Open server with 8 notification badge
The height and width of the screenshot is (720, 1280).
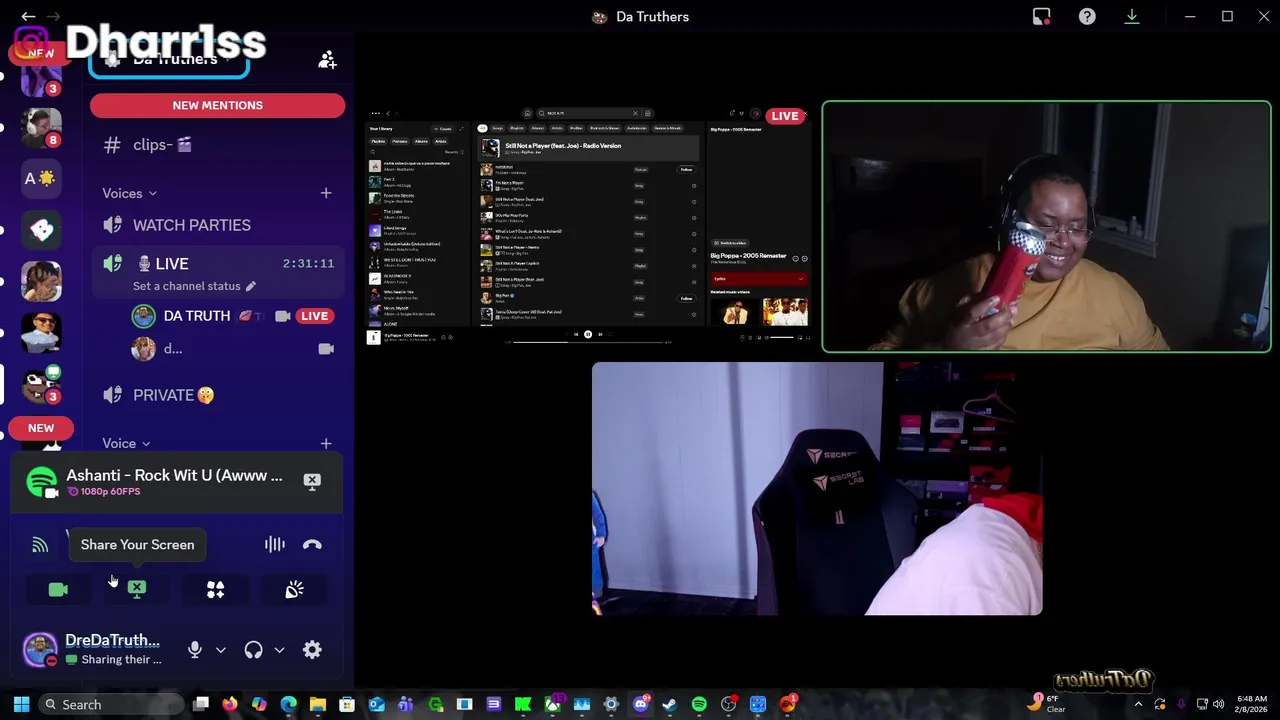tap(41, 126)
